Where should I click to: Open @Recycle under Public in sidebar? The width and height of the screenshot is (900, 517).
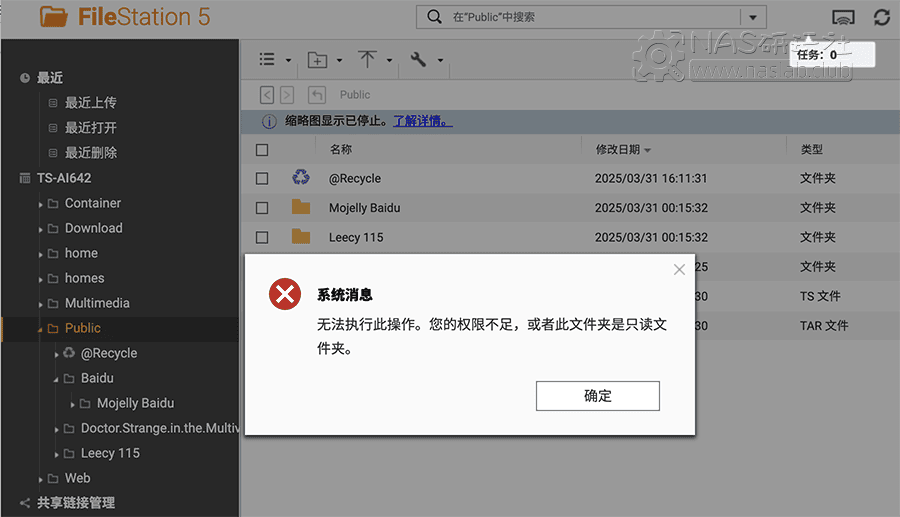pyautogui.click(x=109, y=353)
